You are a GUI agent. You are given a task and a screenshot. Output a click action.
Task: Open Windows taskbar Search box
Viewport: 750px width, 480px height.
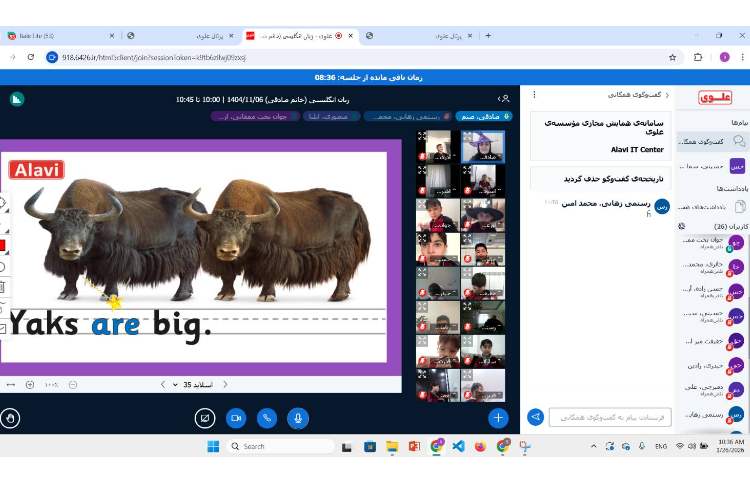(x=280, y=446)
